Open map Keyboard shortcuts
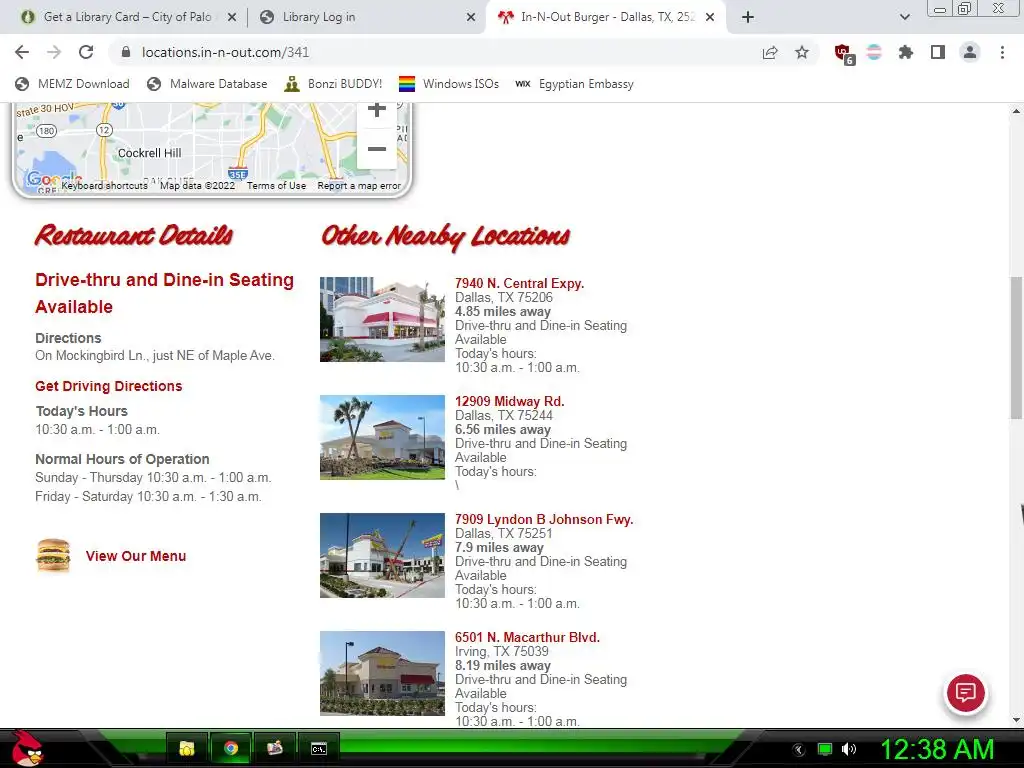 pyautogui.click(x=104, y=185)
